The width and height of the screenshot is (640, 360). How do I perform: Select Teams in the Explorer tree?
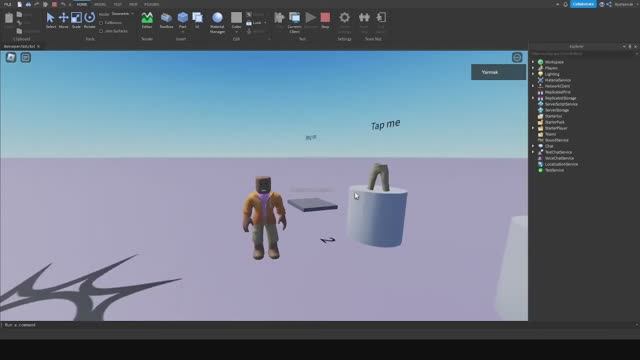click(550, 134)
